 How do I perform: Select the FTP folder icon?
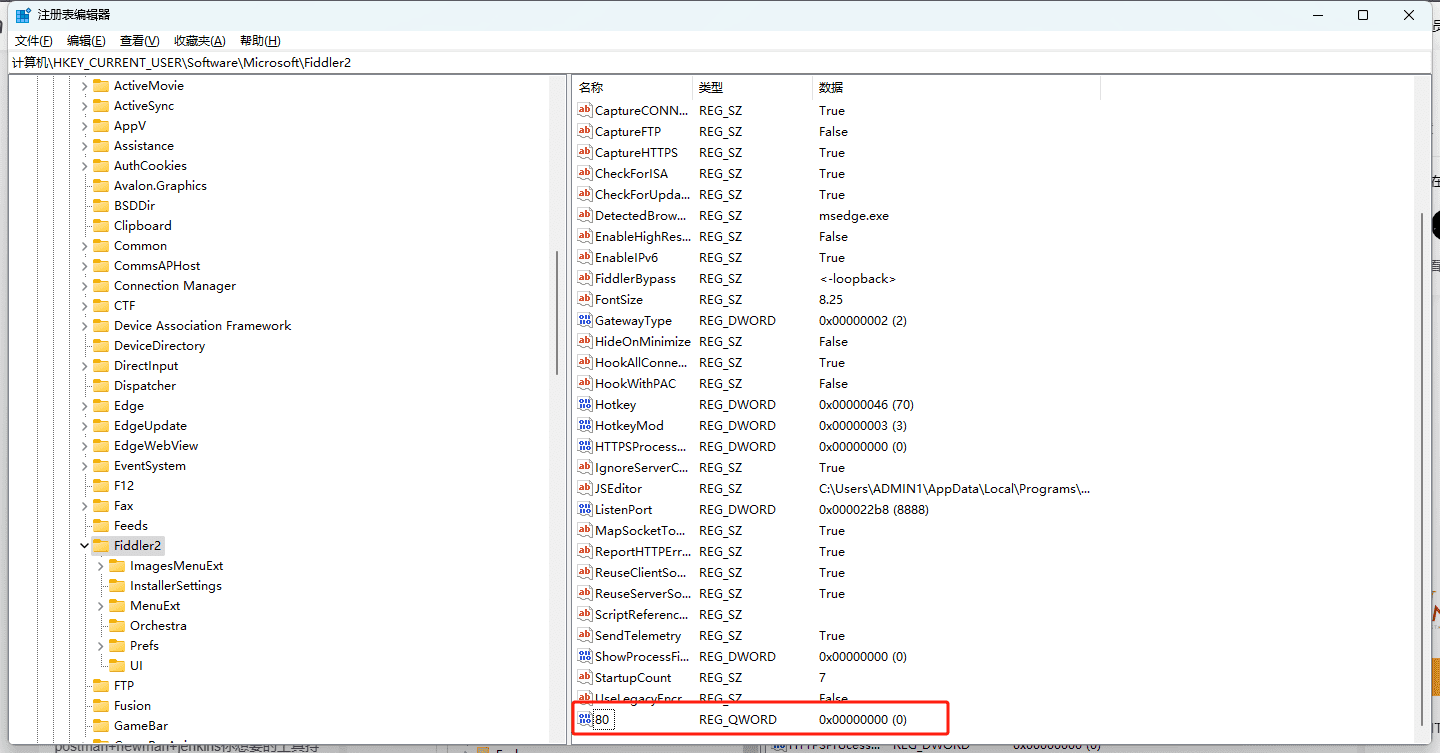click(101, 686)
